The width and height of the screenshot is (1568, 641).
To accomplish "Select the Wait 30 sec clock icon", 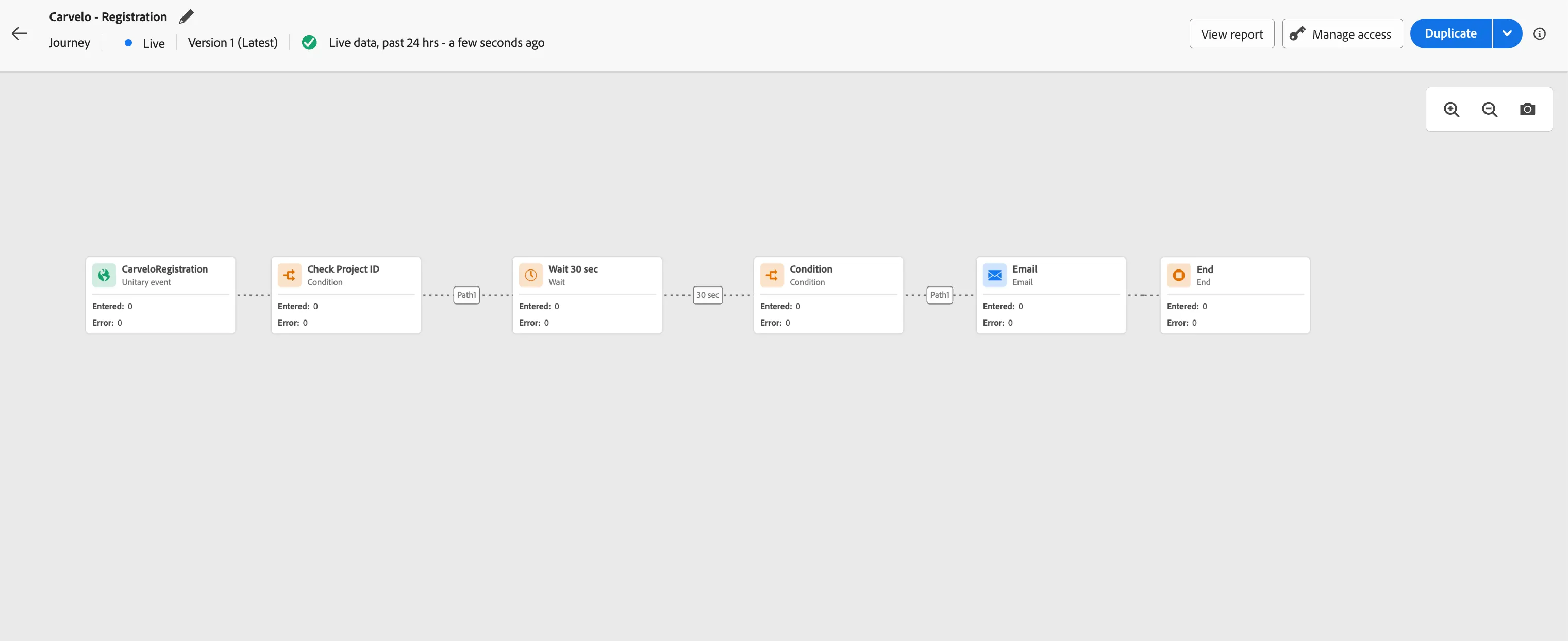I will [531, 275].
